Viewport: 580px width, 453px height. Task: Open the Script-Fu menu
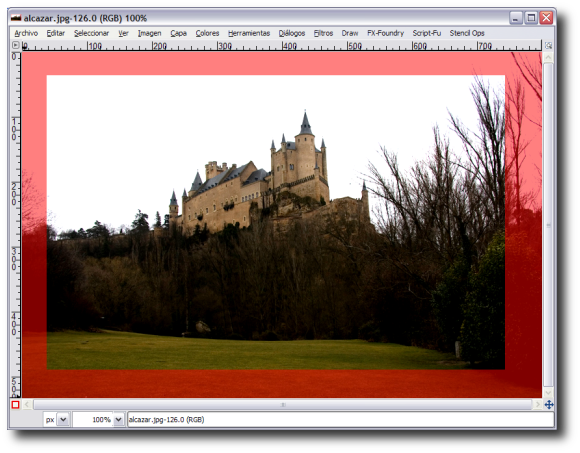click(426, 33)
